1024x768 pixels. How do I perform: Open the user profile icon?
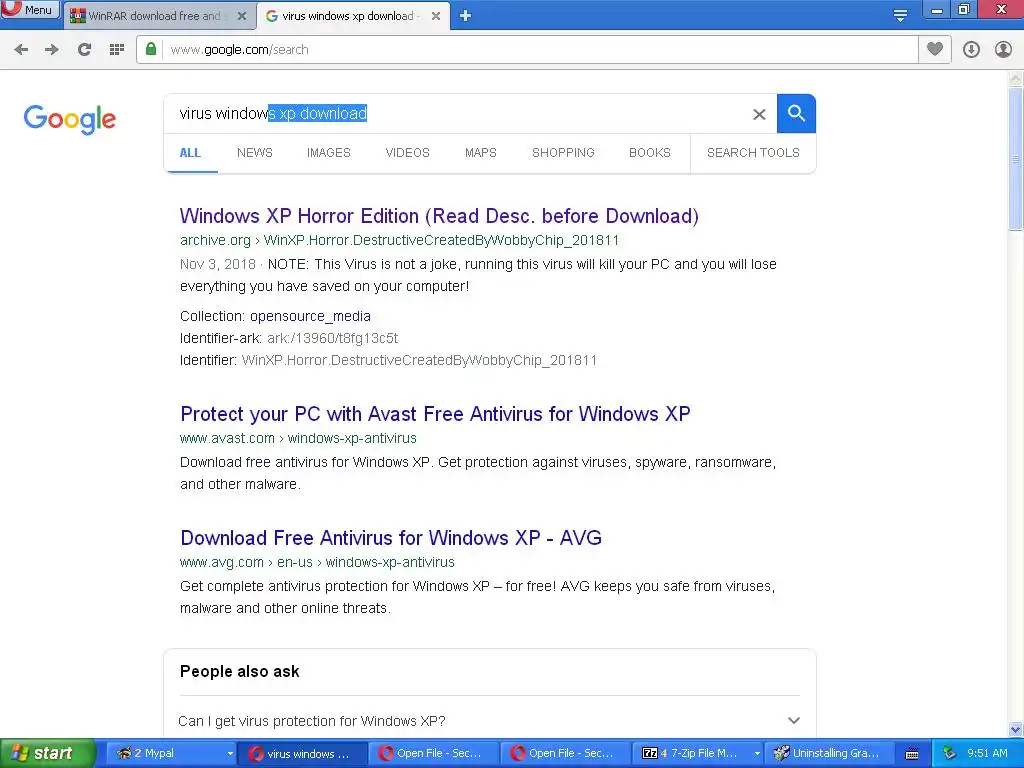pyautogui.click(x=1003, y=50)
